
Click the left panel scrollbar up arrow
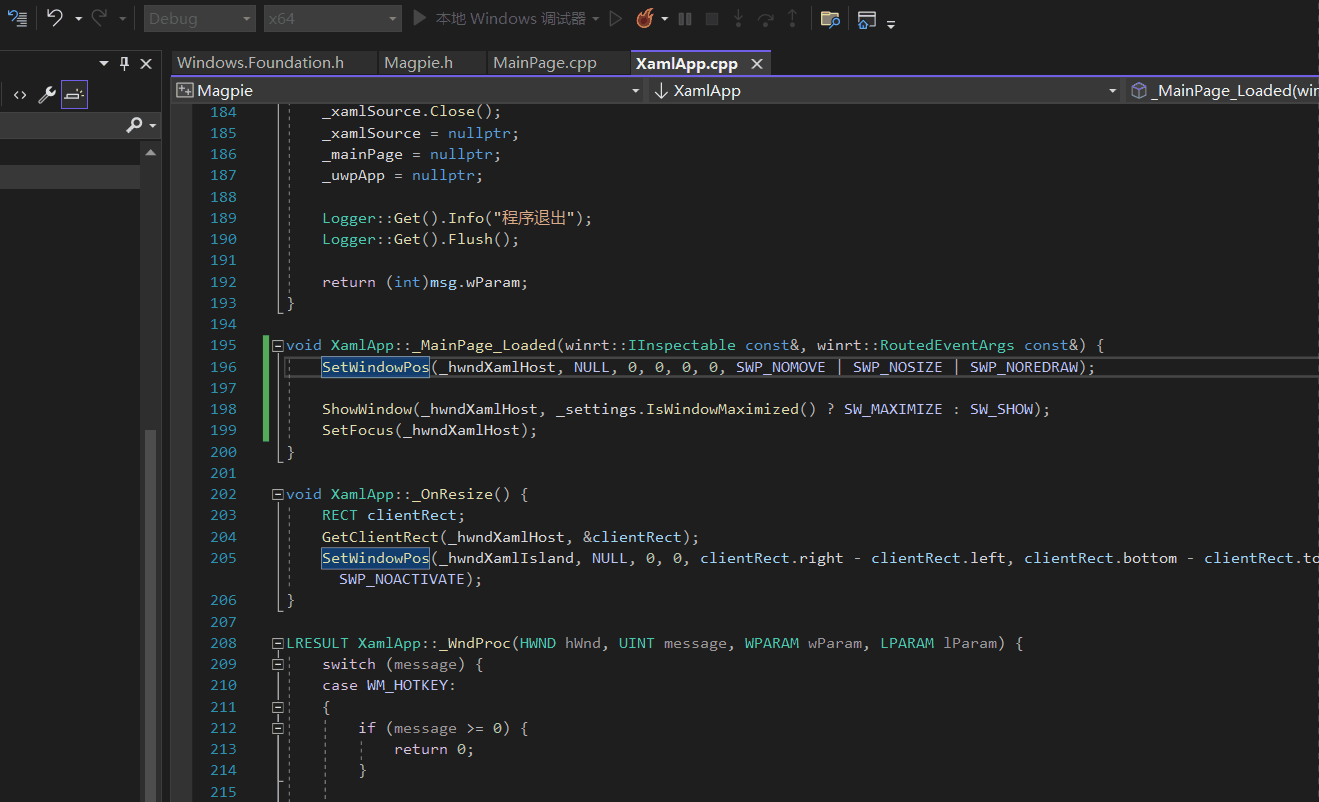tap(150, 153)
